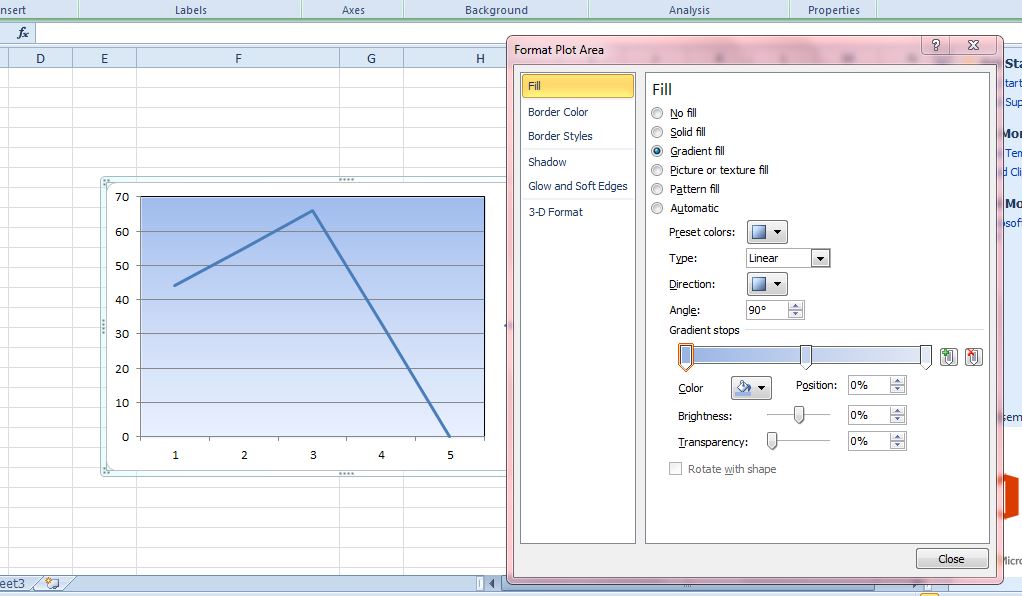Click the Brightness slider handle

point(799,414)
